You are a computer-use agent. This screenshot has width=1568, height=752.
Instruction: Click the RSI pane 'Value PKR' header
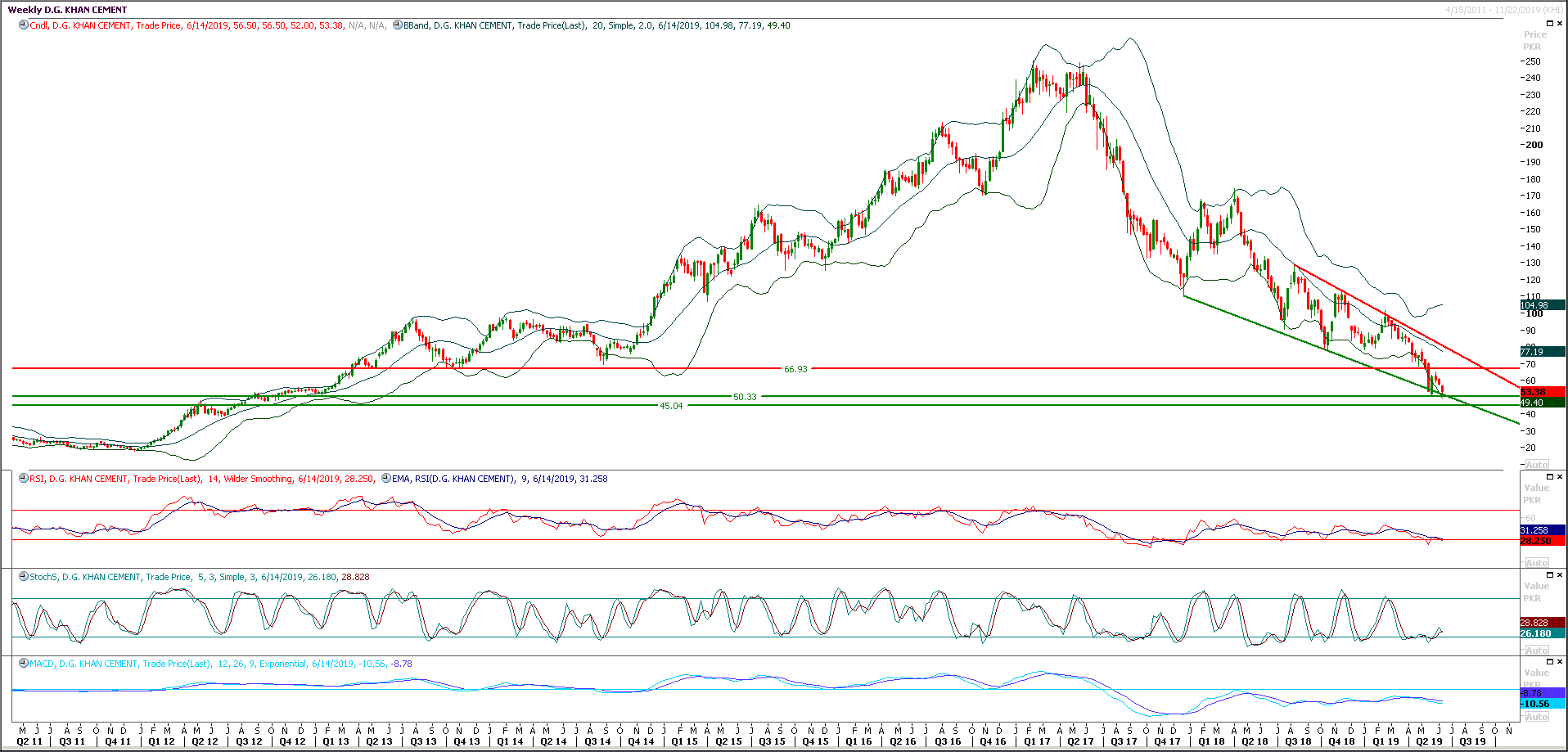(x=1534, y=493)
